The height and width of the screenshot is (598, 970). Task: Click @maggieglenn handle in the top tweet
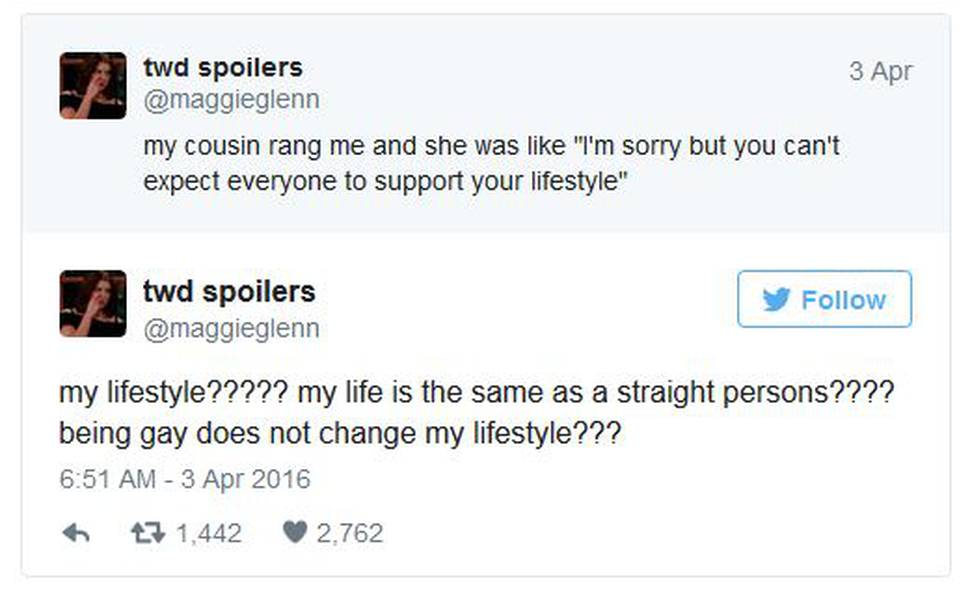point(231,100)
